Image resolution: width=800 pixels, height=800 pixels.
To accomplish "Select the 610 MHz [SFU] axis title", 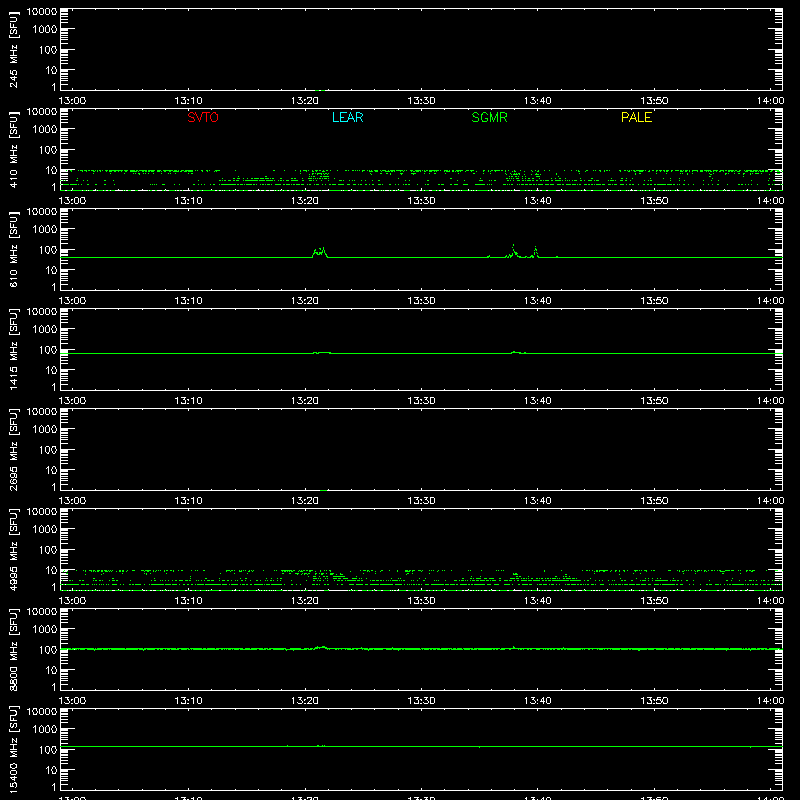I will click(13, 249).
